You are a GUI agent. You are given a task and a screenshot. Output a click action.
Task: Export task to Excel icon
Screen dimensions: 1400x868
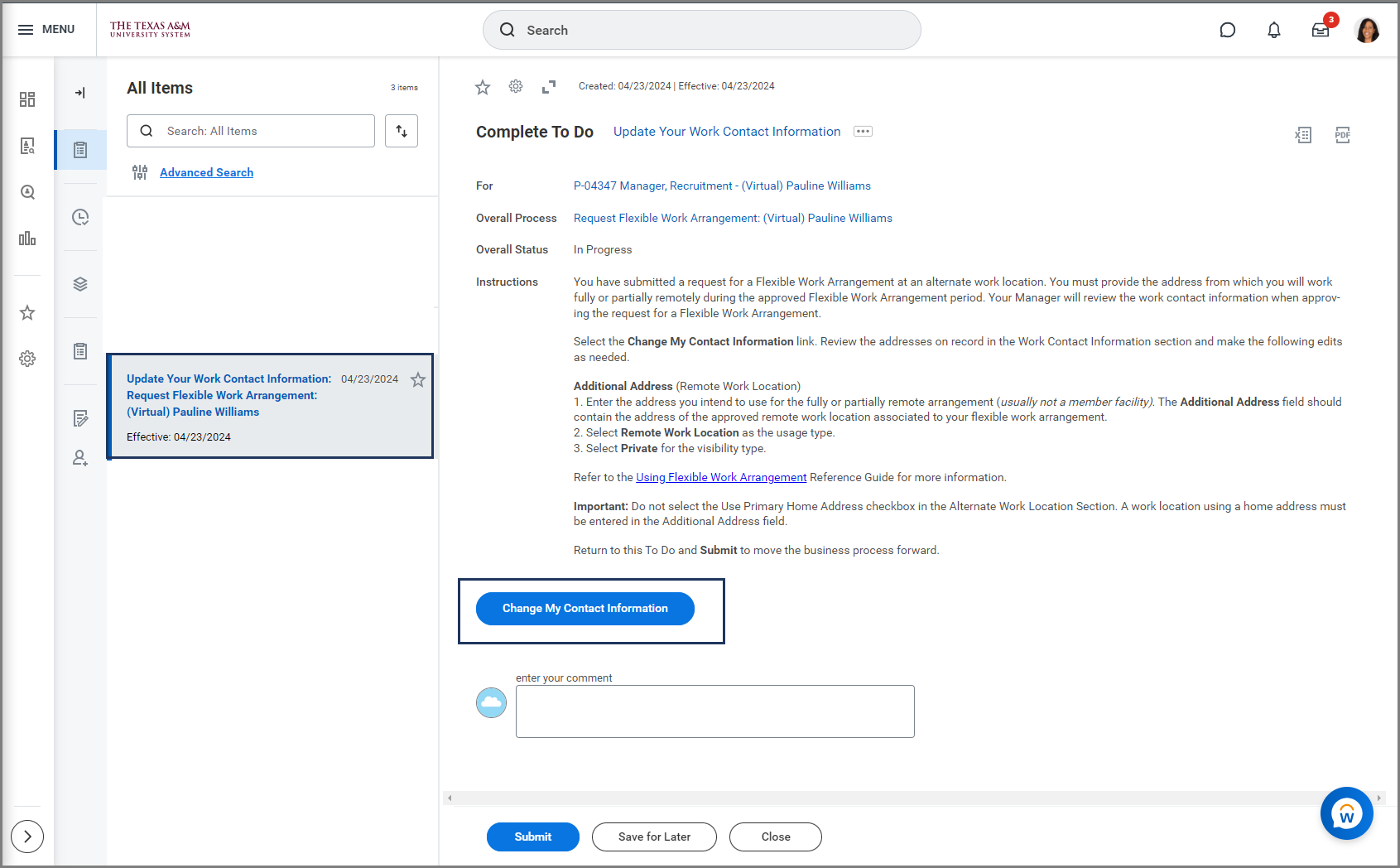(1303, 135)
